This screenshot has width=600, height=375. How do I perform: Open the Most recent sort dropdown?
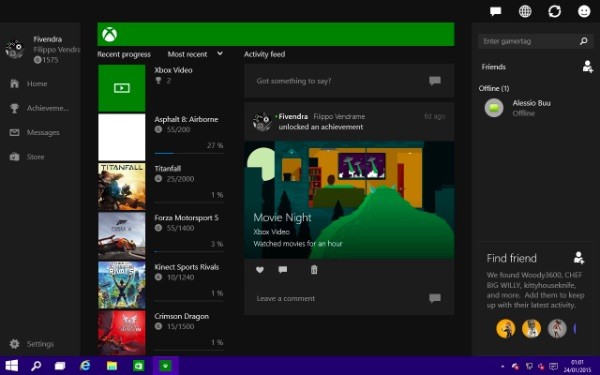(195, 54)
